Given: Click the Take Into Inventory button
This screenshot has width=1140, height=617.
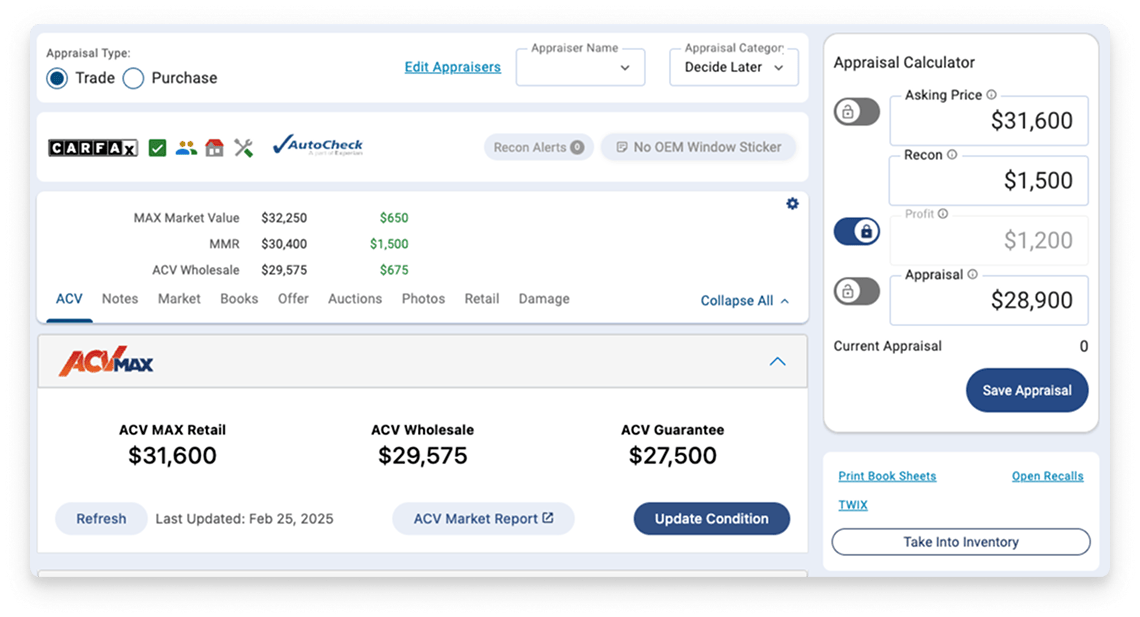Looking at the screenshot, I should coord(960,542).
